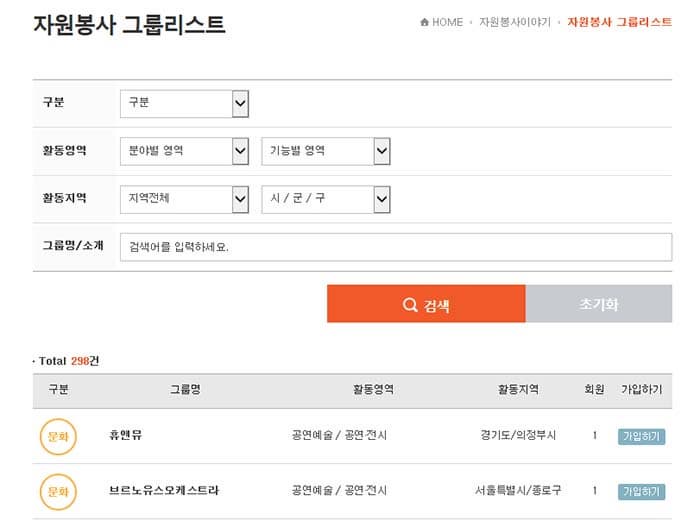
Task: Click the 문화 badge in 휴앤뮤 row
Action: pos(58,436)
